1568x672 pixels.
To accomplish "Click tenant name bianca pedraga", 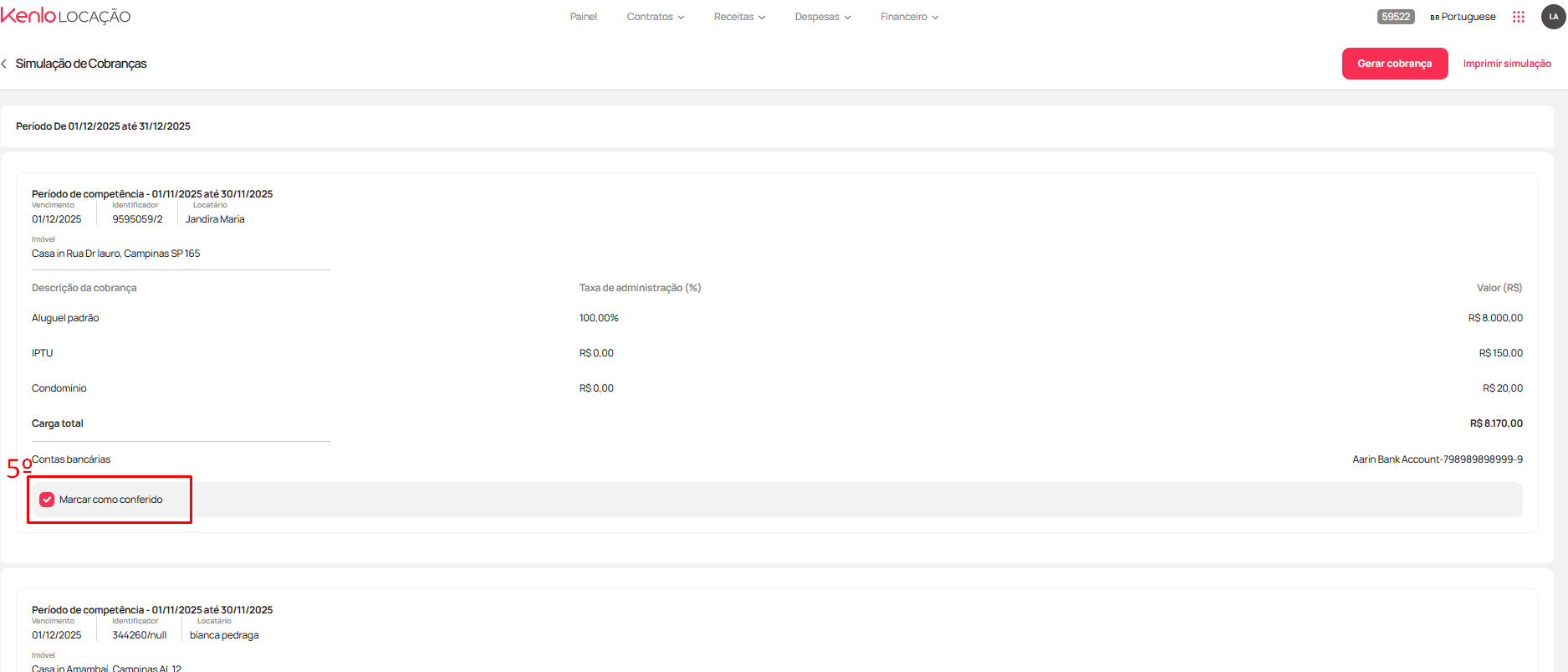I will (224, 635).
